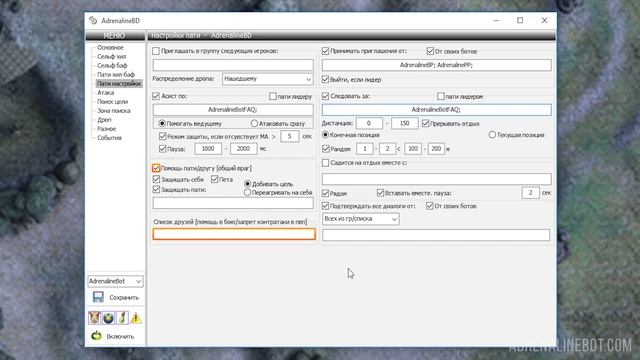Click the cat face icon

94,318
